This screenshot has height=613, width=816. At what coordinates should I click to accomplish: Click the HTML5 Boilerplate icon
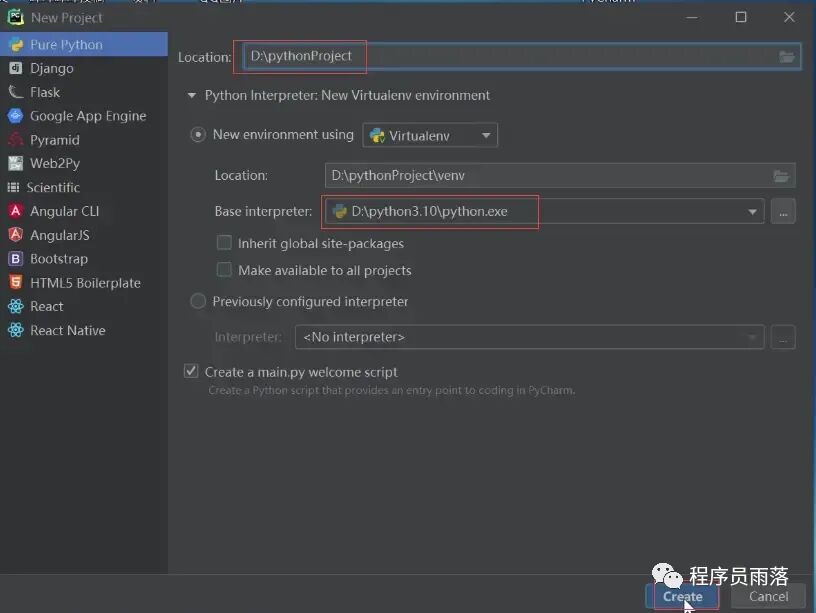[x=16, y=283]
